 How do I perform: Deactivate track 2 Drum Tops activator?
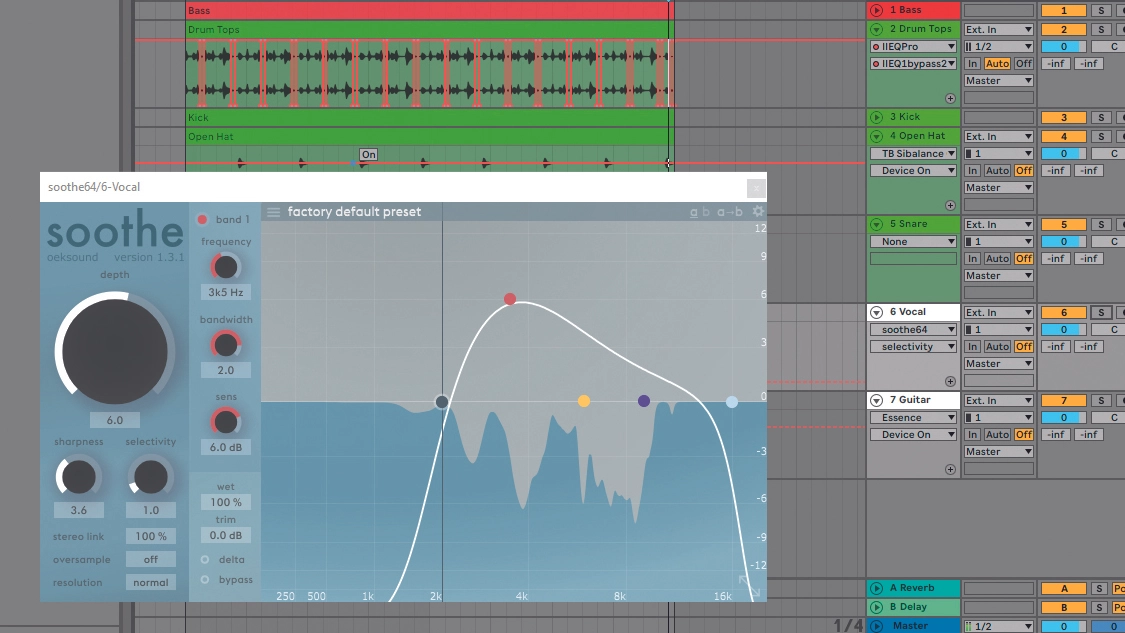[1063, 29]
